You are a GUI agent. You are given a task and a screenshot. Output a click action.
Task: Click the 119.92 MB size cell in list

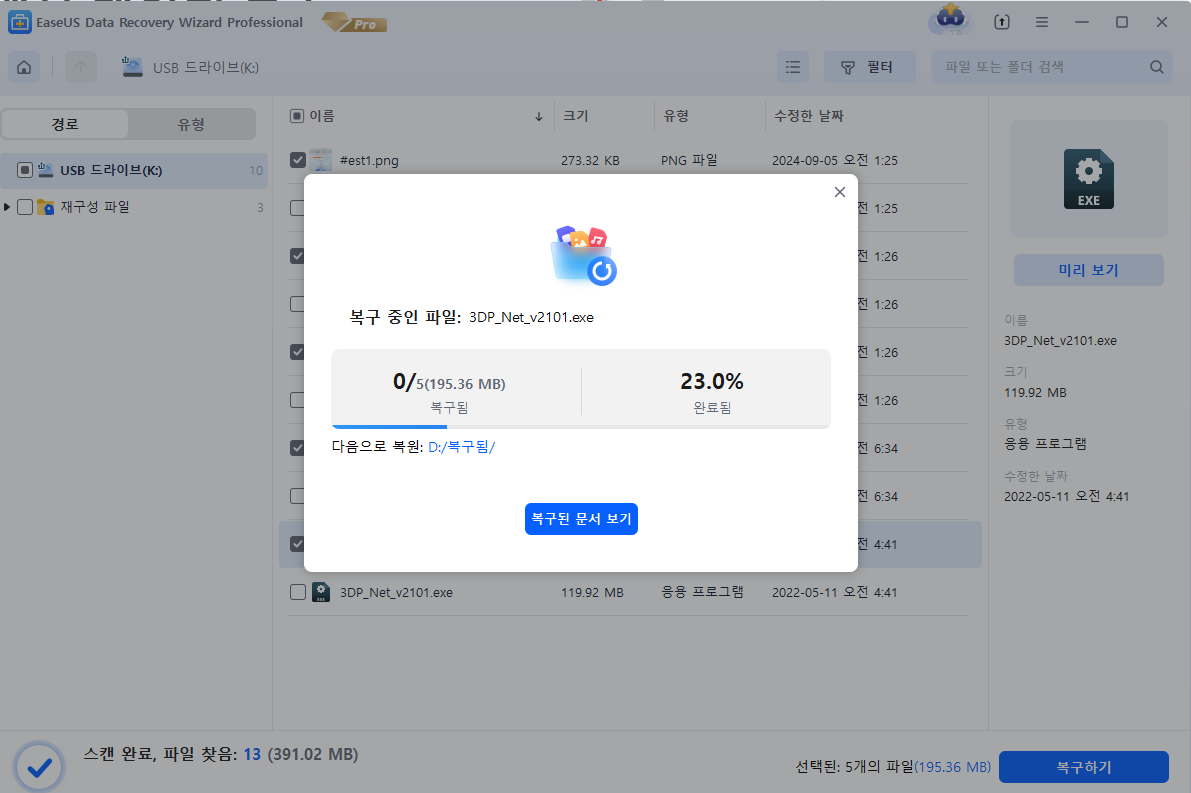(592, 592)
